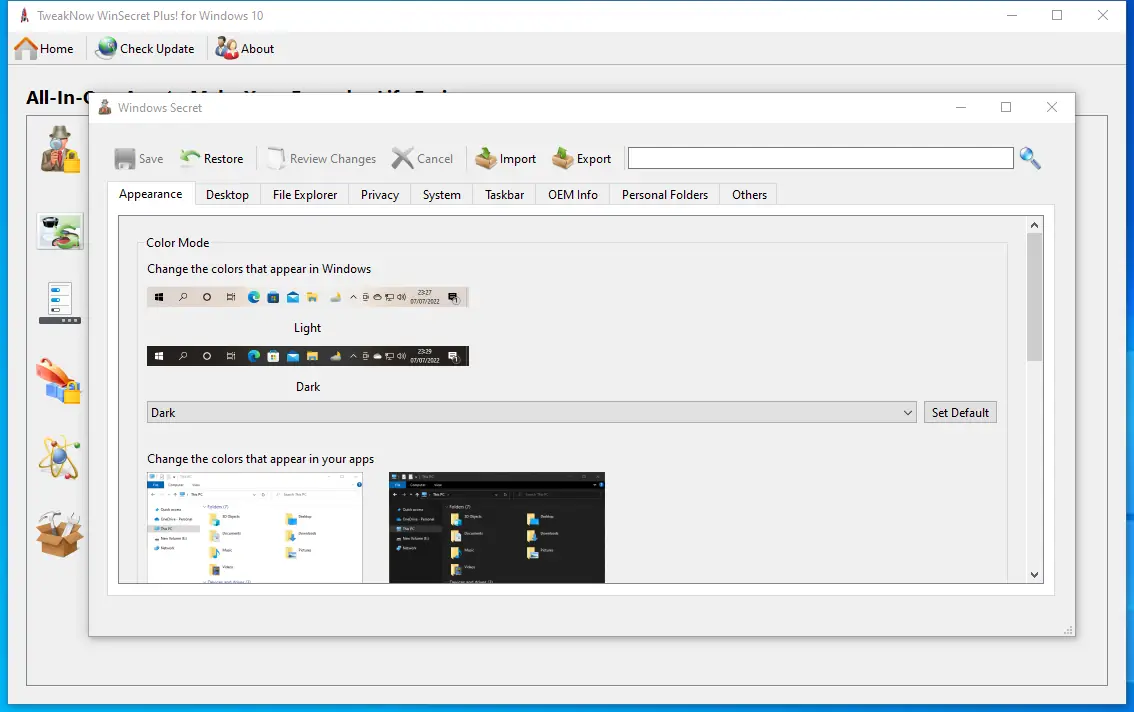Click the search text field
1134x712 pixels.
tap(820, 158)
